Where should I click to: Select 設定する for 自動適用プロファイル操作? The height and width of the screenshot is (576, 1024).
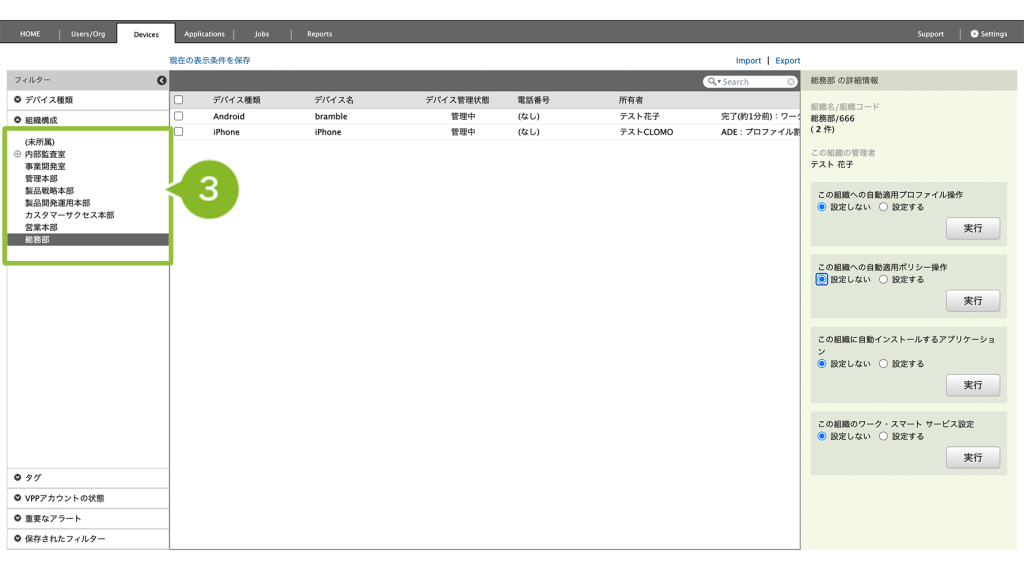pyautogui.click(x=884, y=207)
